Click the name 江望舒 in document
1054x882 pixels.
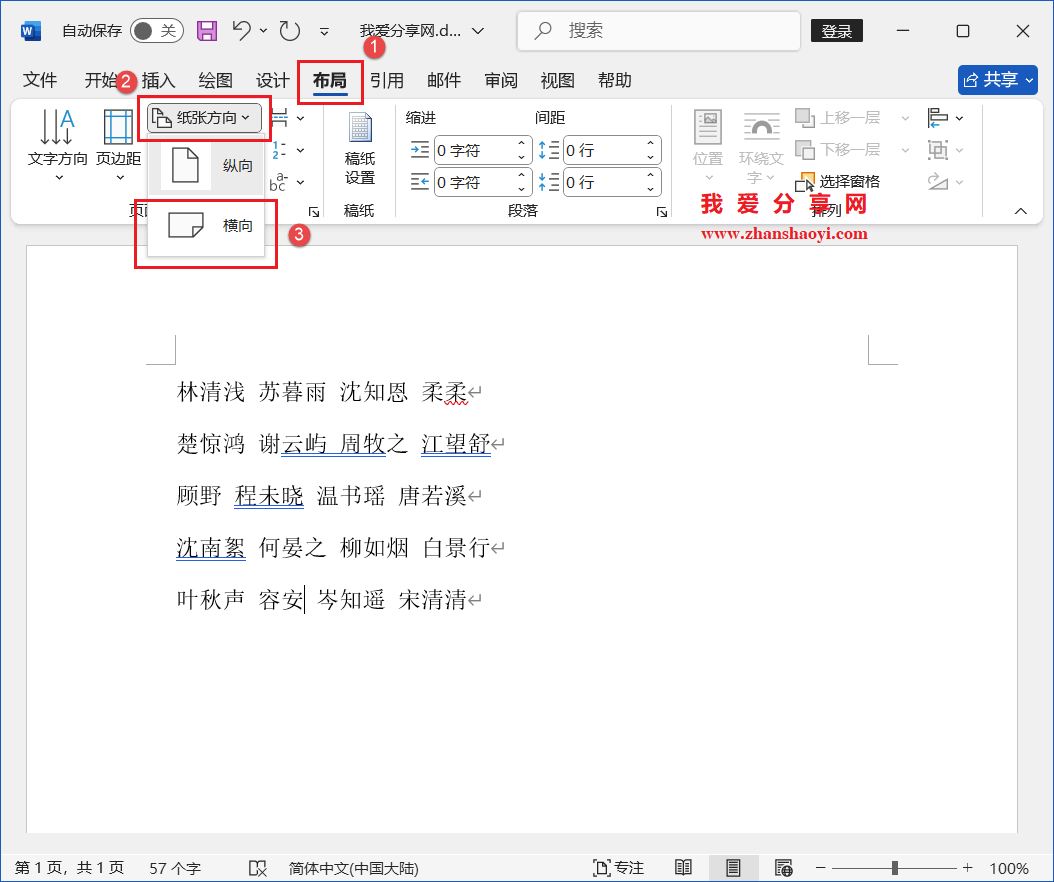(456, 444)
